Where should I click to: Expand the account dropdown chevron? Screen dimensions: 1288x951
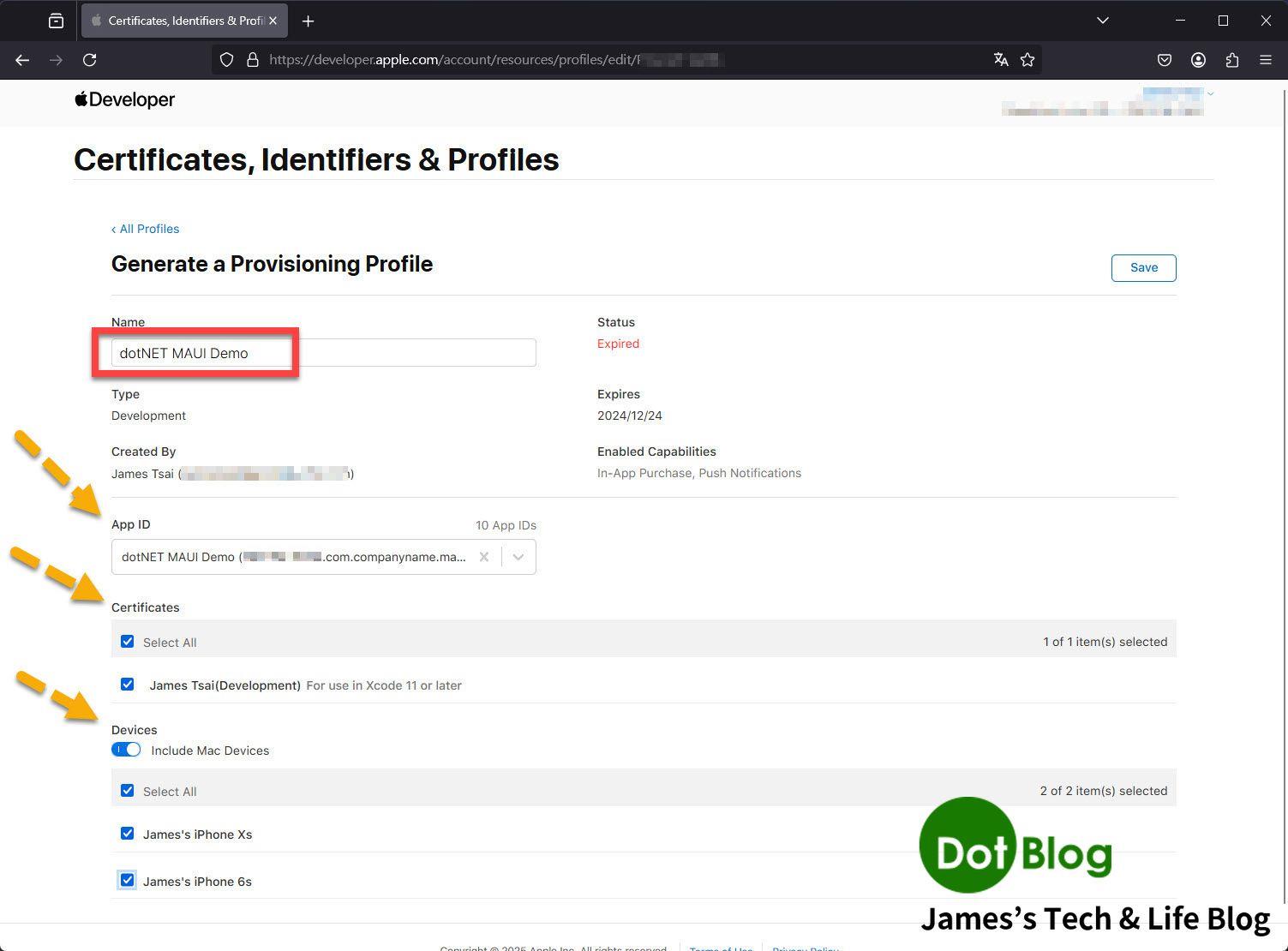tap(1210, 93)
